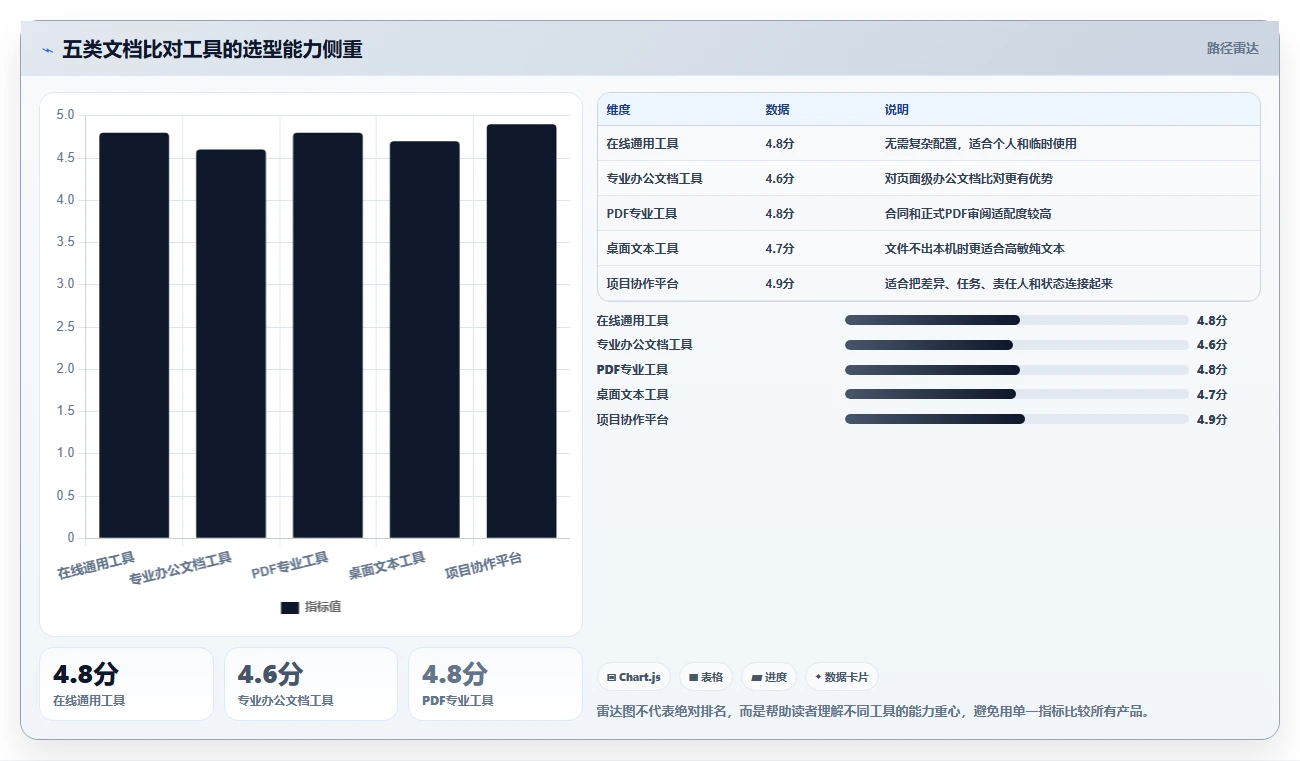Click 无需复杂配置，适合个人和临时使用 description
This screenshot has height=761, width=1300.
pos(981,144)
